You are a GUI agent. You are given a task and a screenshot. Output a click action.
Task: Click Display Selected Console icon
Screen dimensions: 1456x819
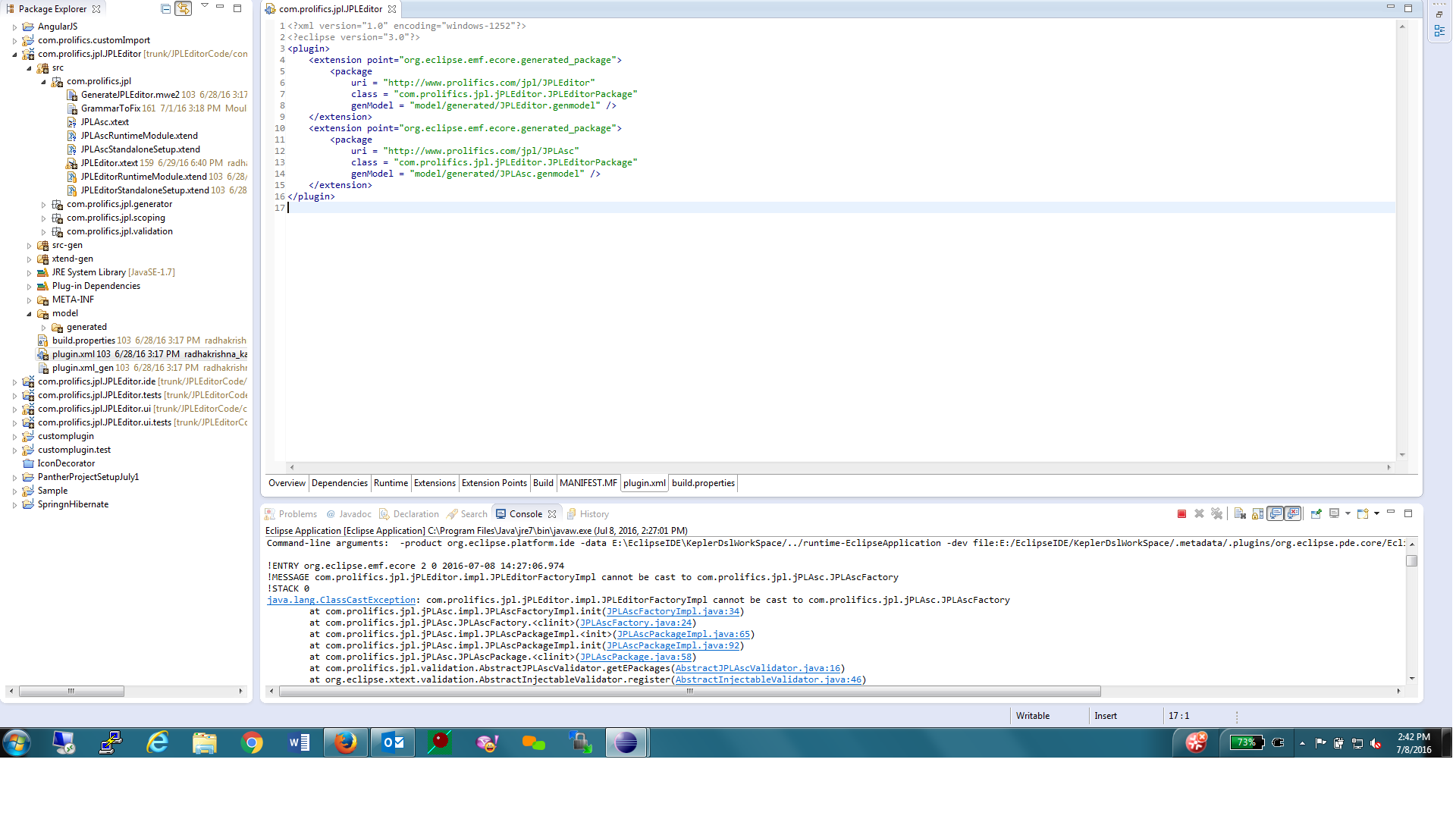pos(1334,514)
